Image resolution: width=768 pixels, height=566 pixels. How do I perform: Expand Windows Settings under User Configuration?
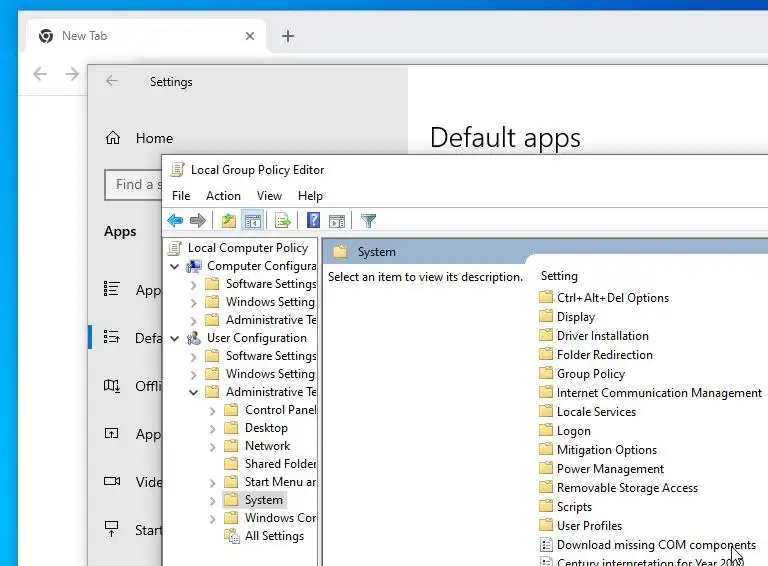(193, 375)
